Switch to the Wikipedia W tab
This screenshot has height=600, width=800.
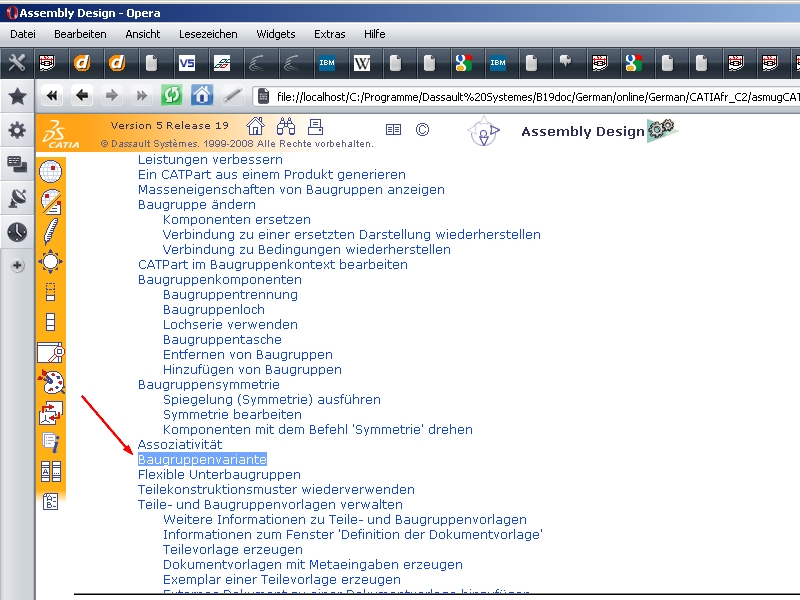point(362,63)
